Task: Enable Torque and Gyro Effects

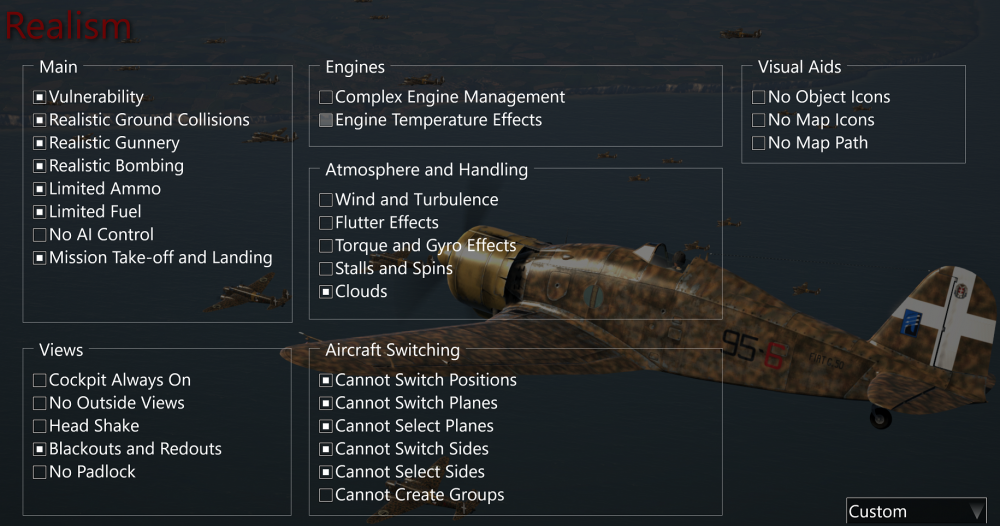Action: tap(326, 246)
